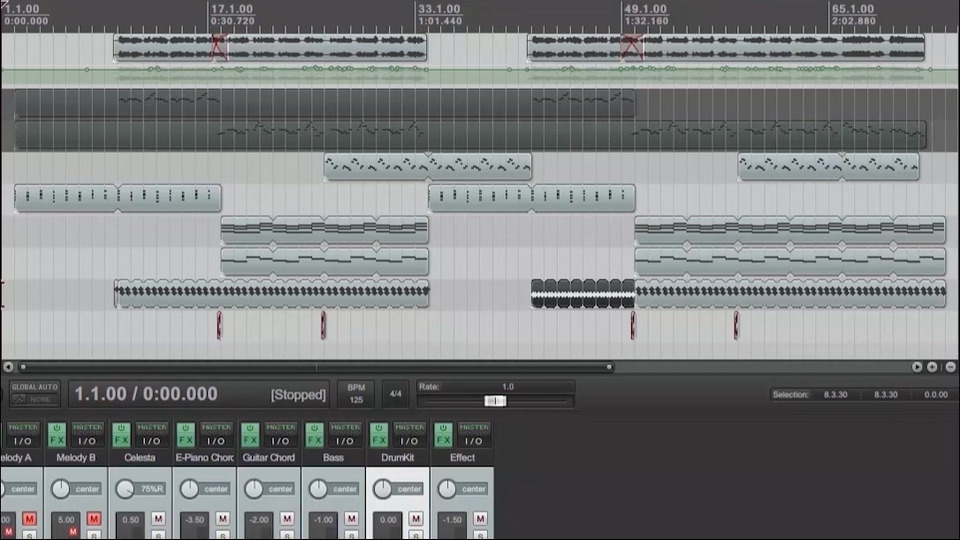
Task: Click the BPM 125 tempo field
Action: point(356,394)
